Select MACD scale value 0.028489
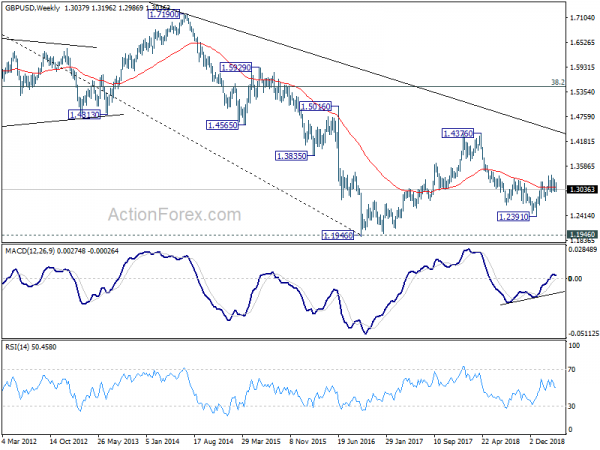 pos(582,249)
